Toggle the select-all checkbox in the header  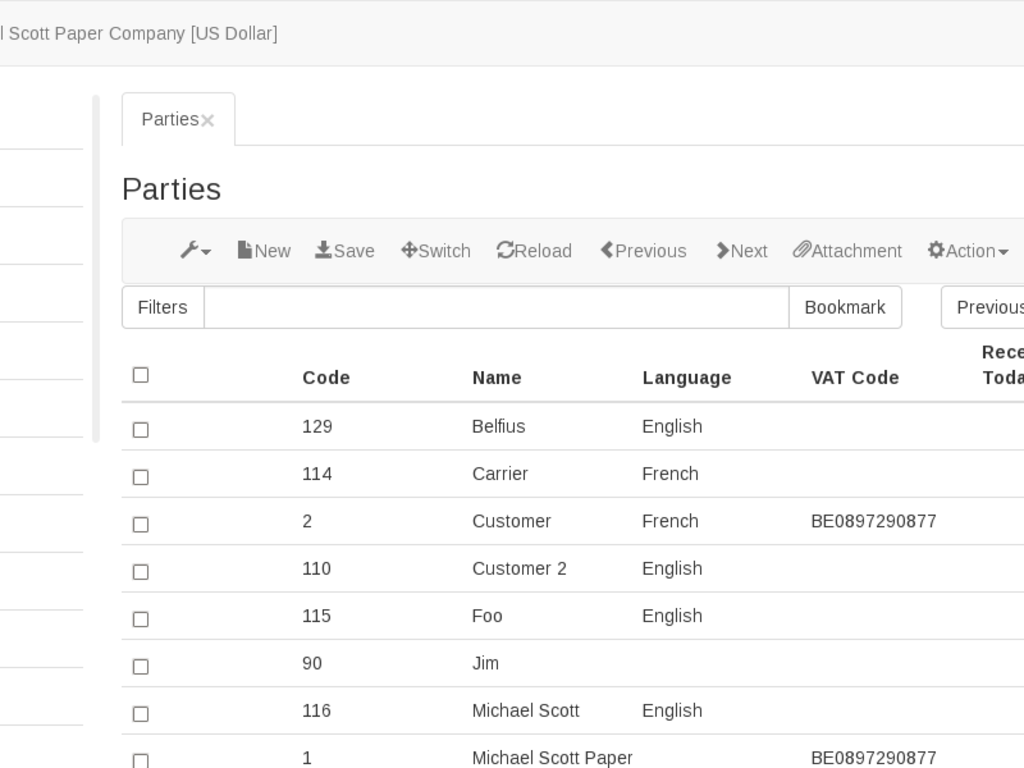[140, 375]
